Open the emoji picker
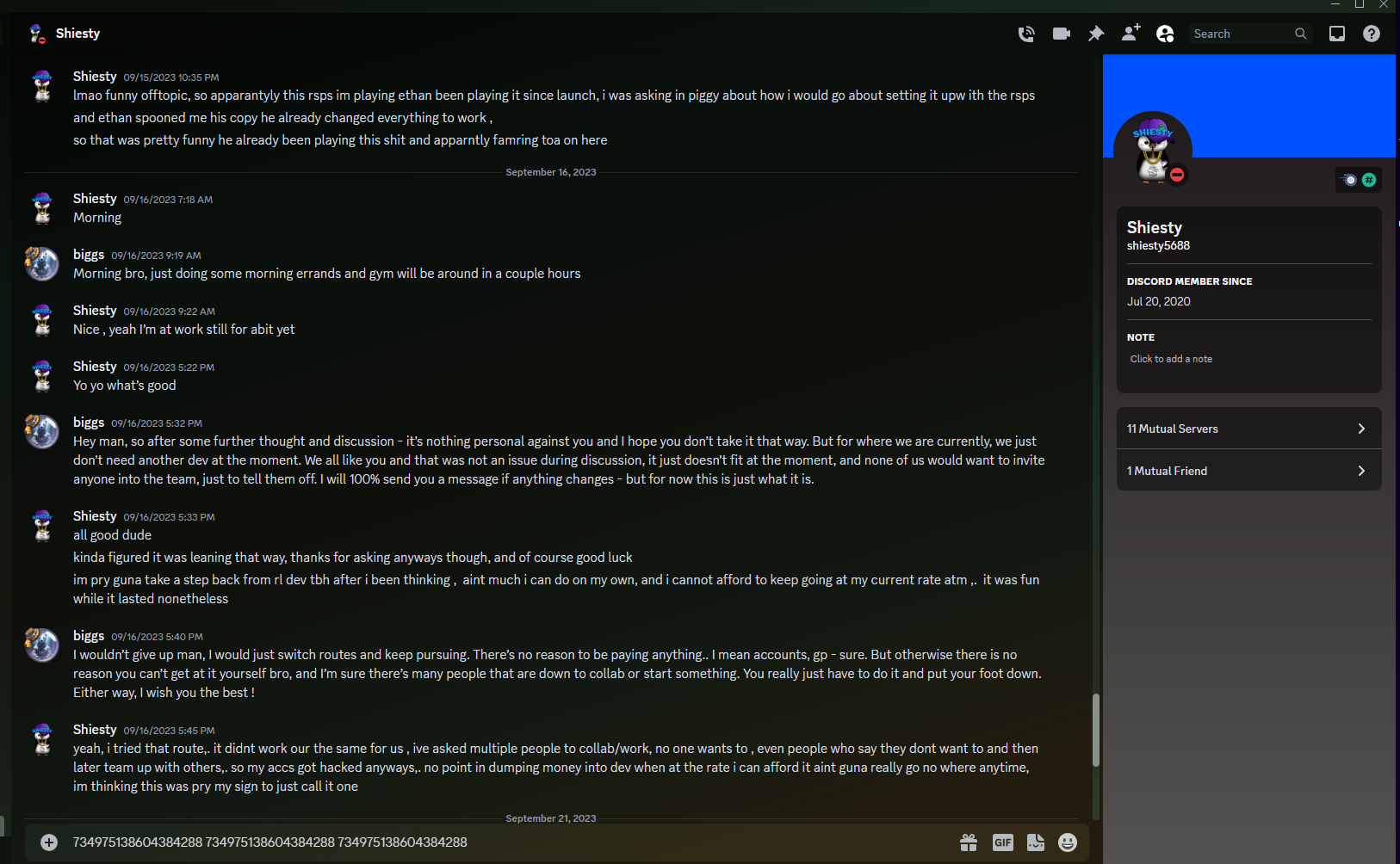Screen dimensions: 1400x864 1068,842
